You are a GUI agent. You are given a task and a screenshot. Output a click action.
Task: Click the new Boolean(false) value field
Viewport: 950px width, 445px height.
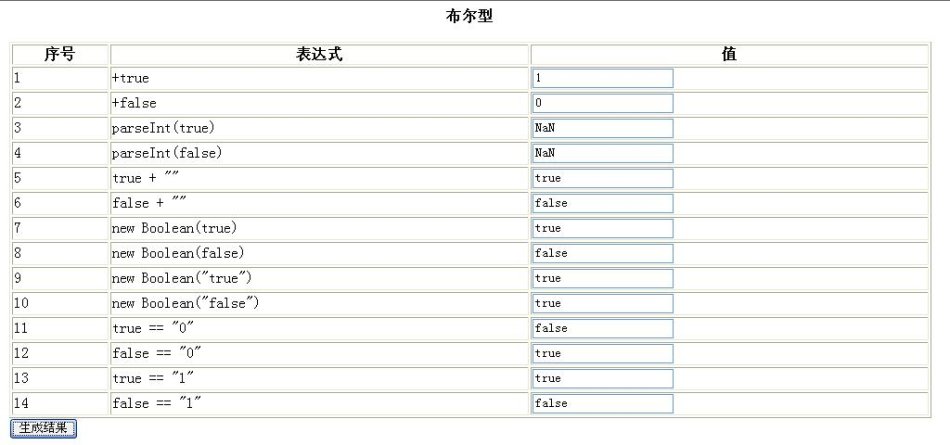[603, 253]
